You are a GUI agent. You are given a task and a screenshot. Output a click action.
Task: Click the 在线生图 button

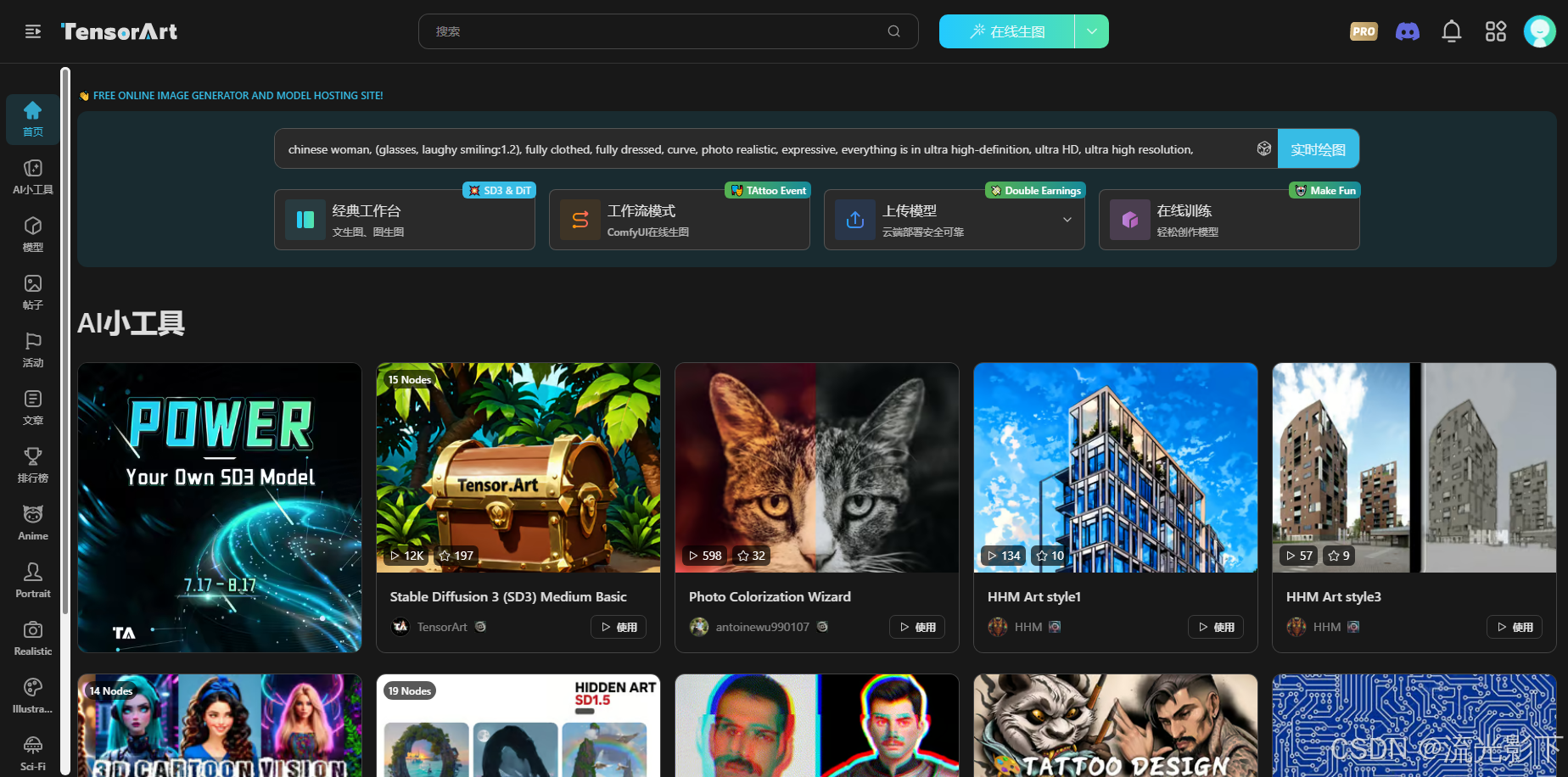pyautogui.click(x=1007, y=31)
